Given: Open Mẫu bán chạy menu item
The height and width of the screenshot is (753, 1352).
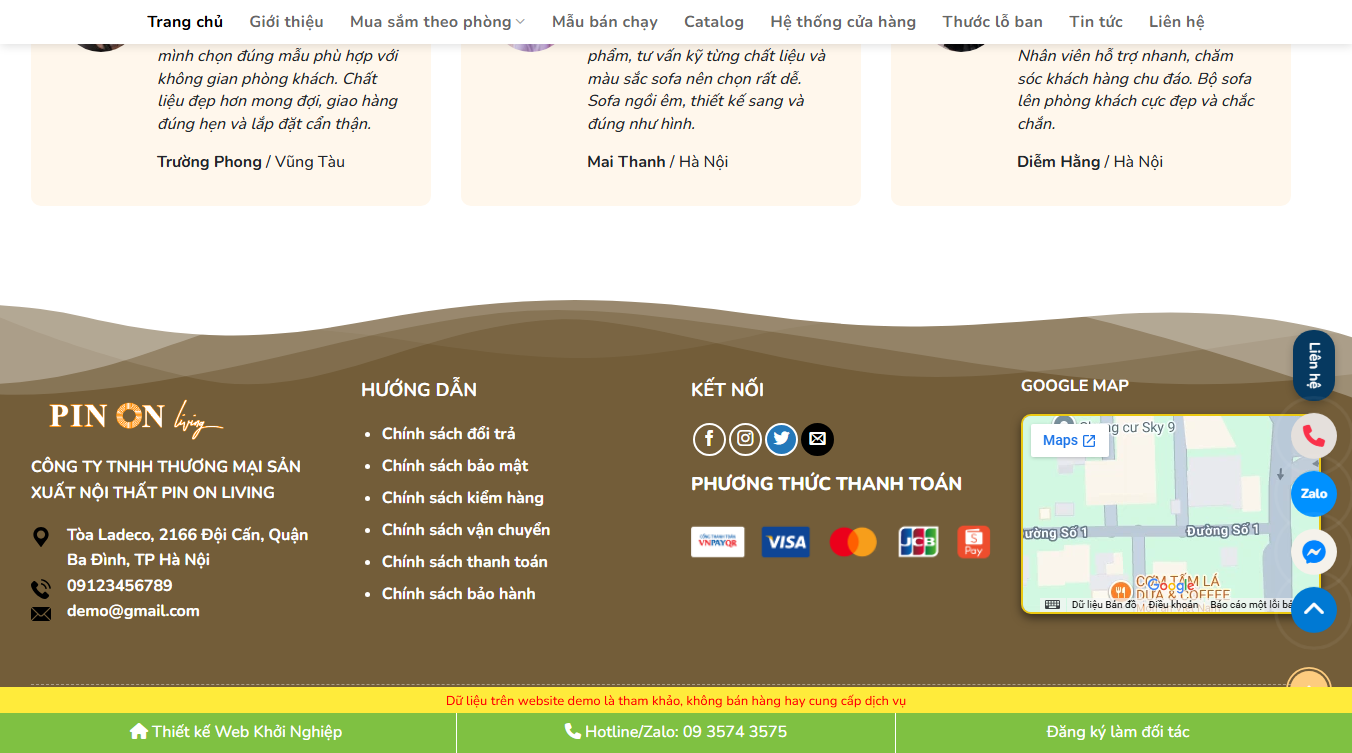Looking at the screenshot, I should [605, 22].
